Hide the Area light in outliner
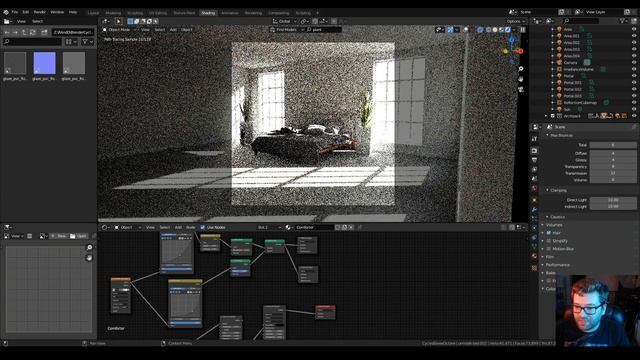Screen dimensions: 640x360 pos(634,29)
